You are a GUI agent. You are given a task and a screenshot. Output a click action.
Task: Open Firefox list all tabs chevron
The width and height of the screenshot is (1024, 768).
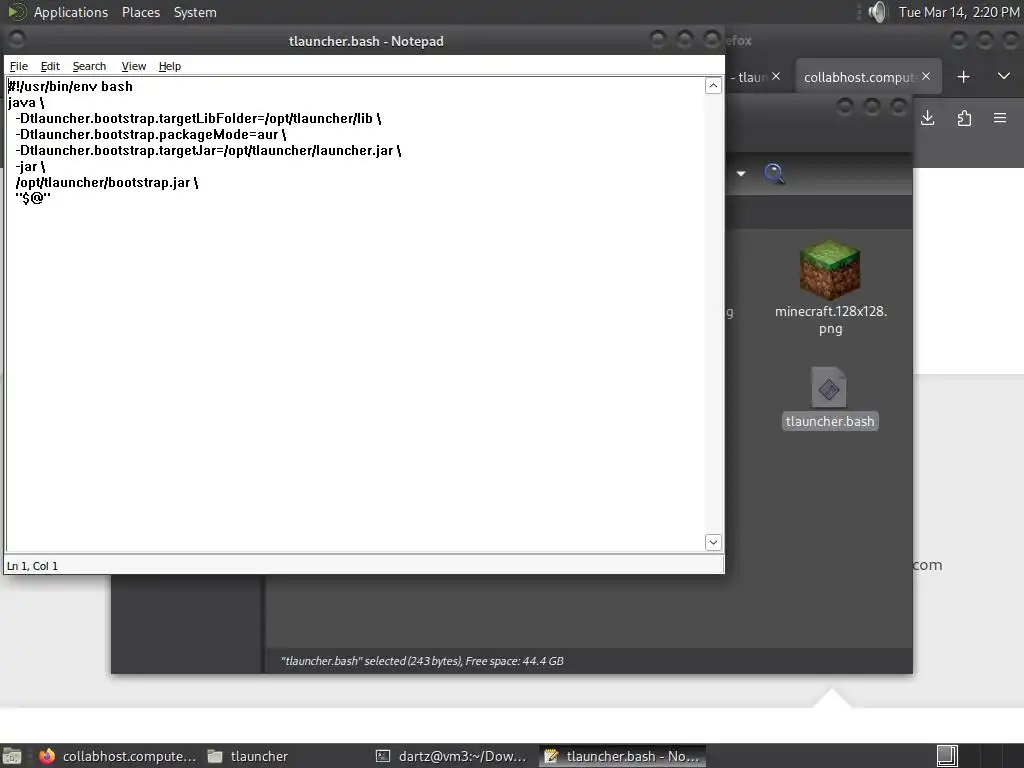click(x=1004, y=76)
